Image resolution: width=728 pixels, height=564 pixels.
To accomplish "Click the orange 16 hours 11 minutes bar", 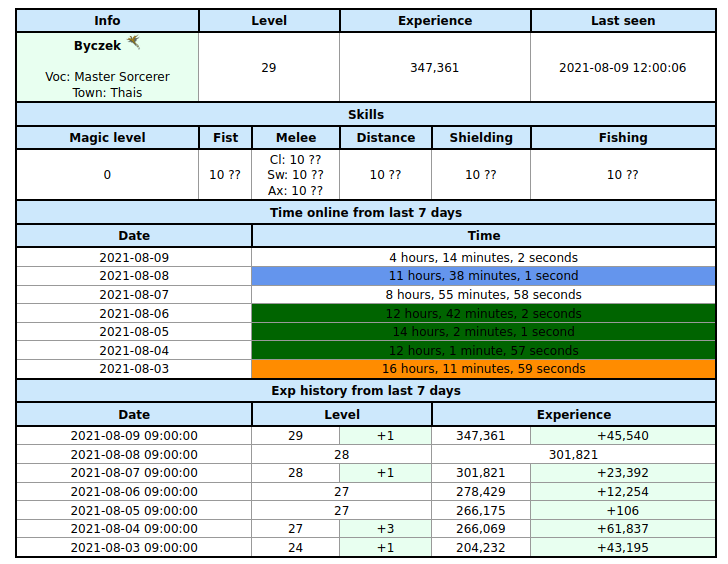I will click(x=483, y=368).
